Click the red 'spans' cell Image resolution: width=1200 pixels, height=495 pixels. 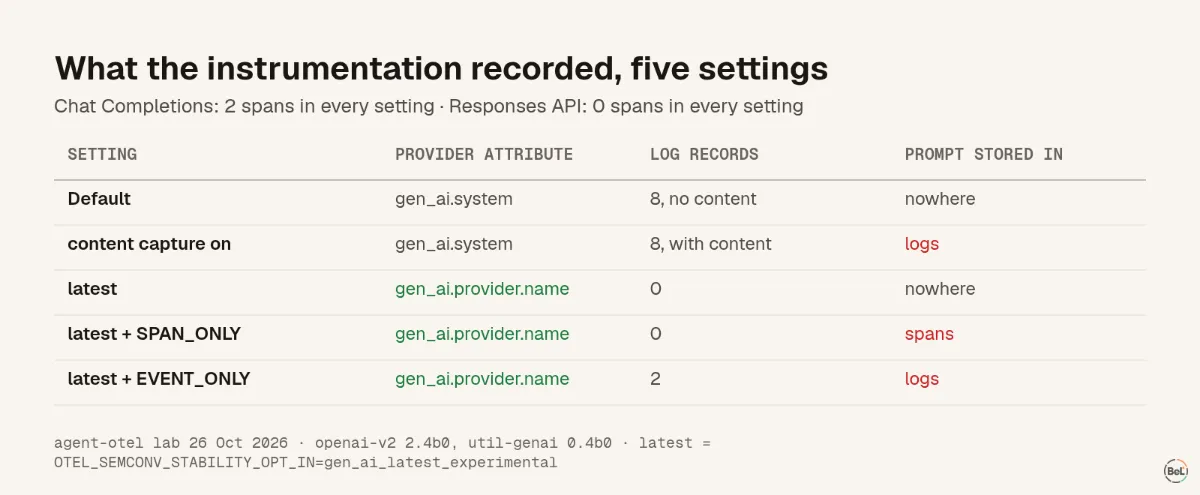[929, 334]
